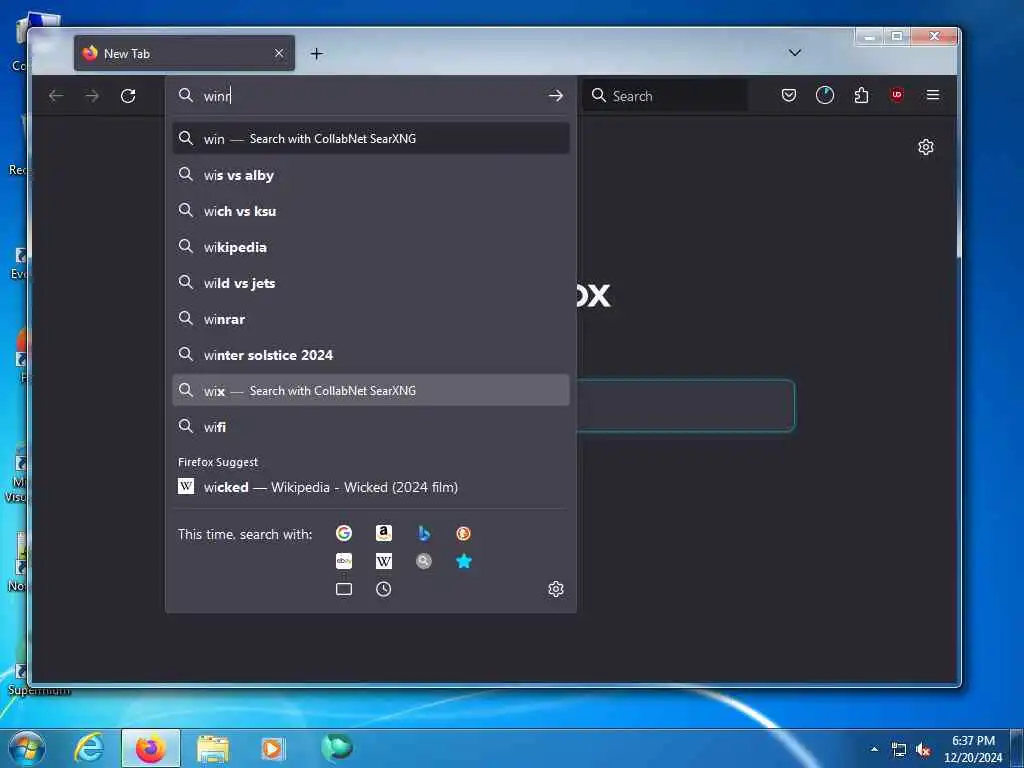This screenshot has width=1024, height=768.
Task: Select 'wix — Search with CollabNet SearXNG'
Action: click(x=371, y=391)
